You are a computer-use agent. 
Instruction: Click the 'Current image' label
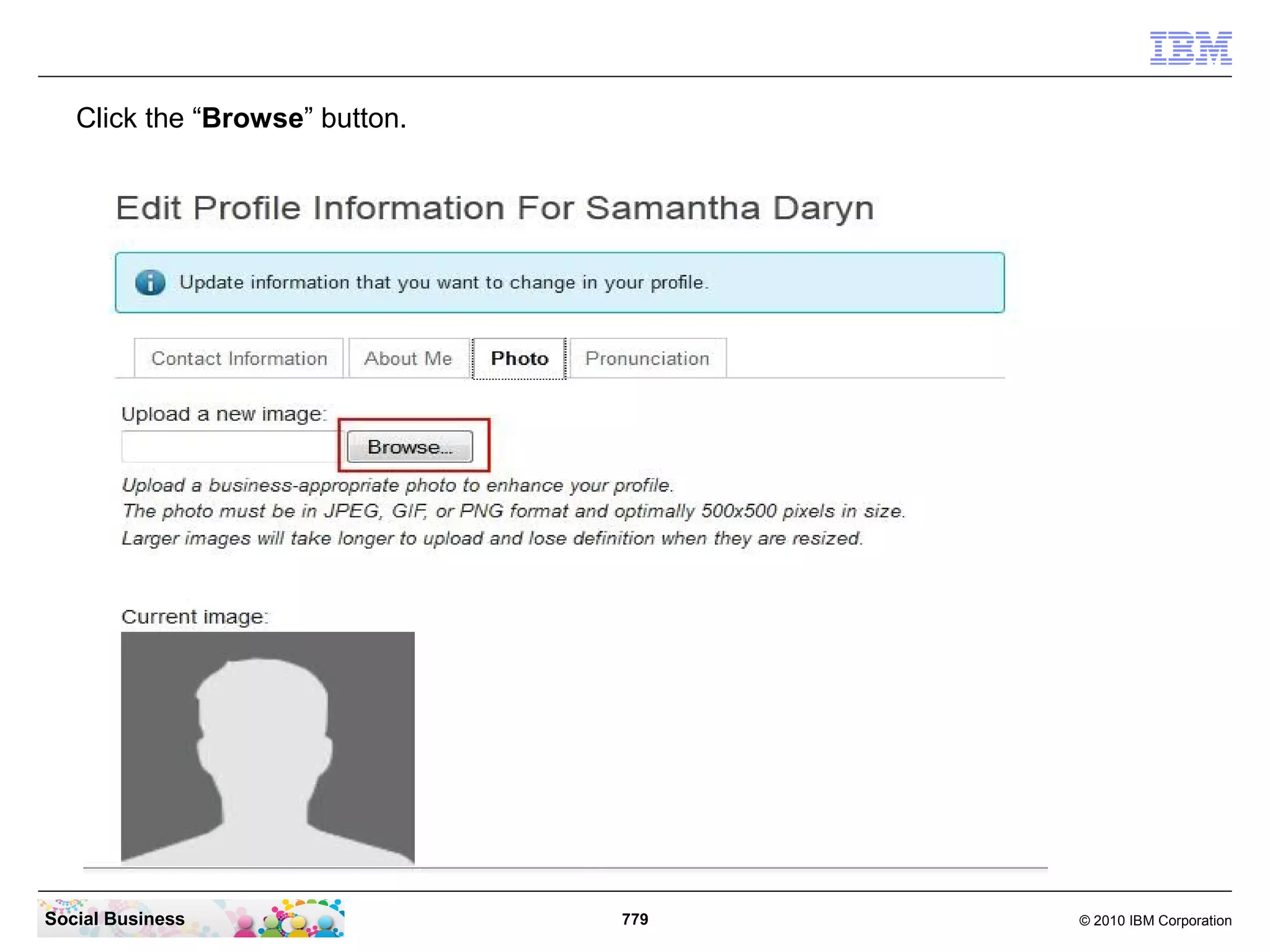(195, 617)
